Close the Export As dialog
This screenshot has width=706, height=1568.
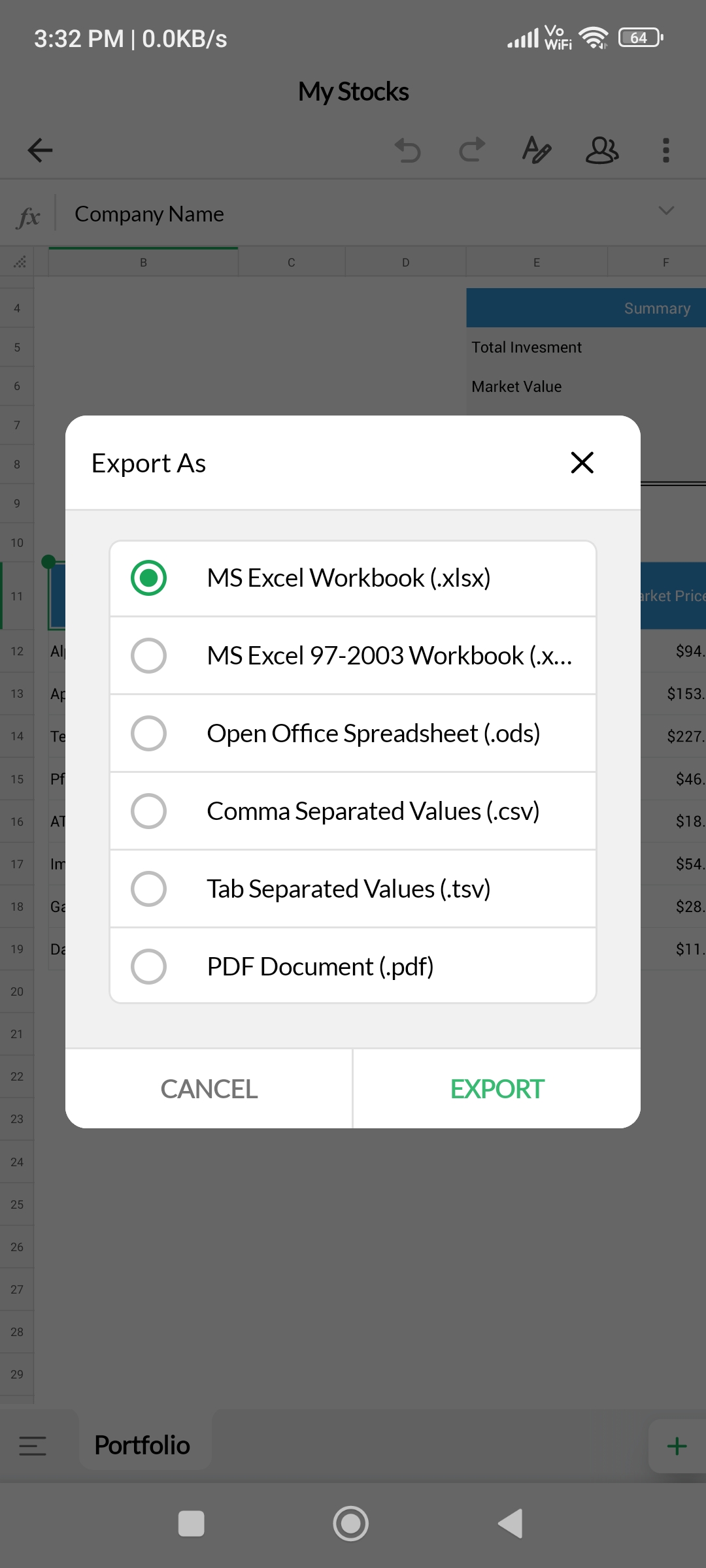pyautogui.click(x=582, y=463)
